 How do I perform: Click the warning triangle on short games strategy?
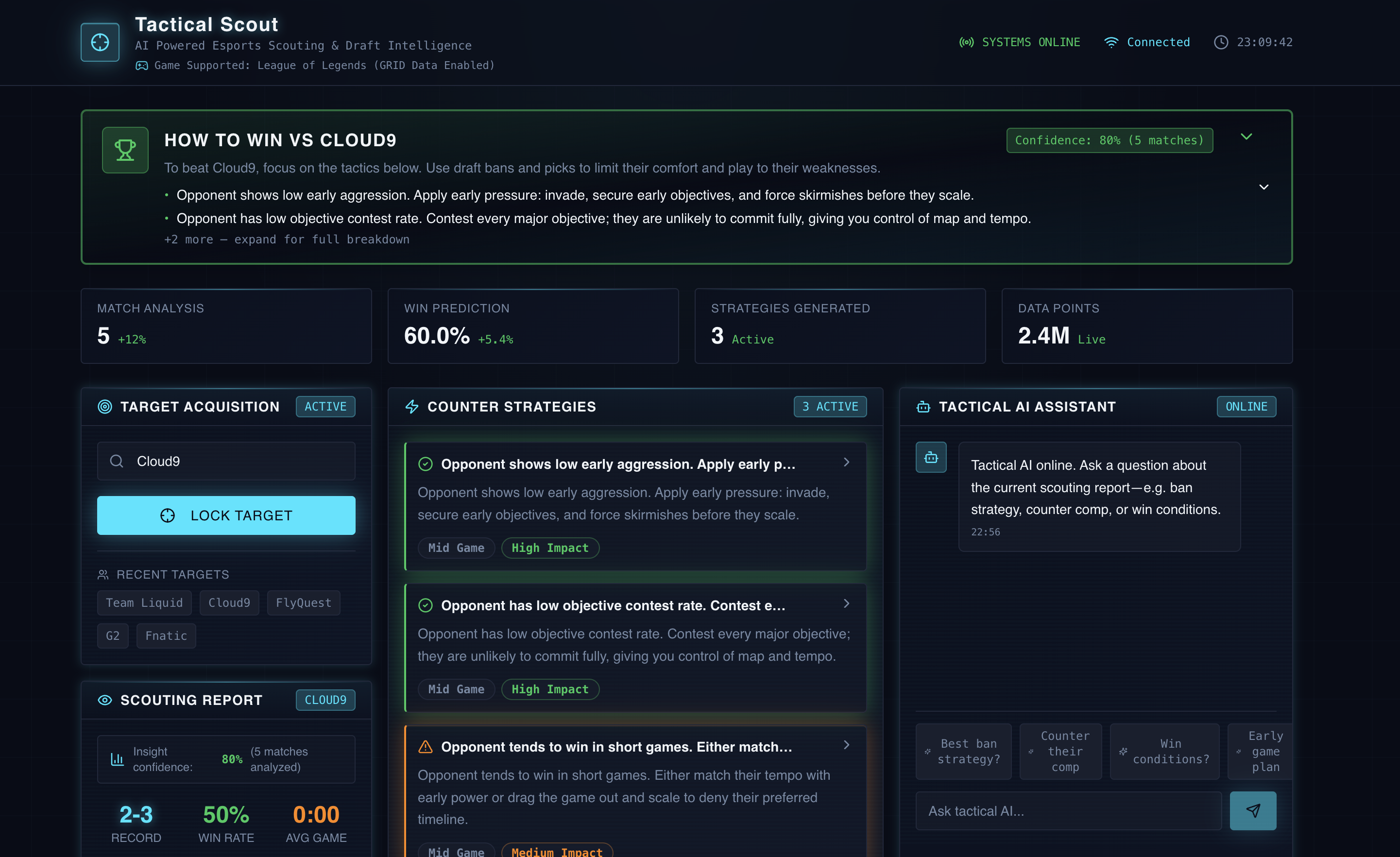[426, 747]
